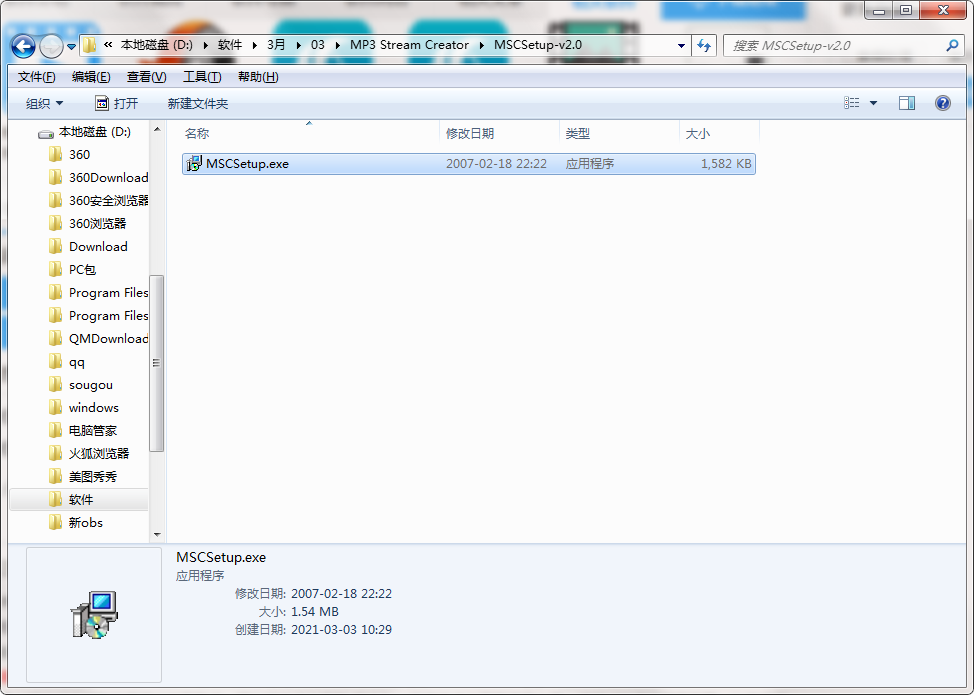Open the 编辑(E) menu
The image size is (974, 695).
(91, 76)
